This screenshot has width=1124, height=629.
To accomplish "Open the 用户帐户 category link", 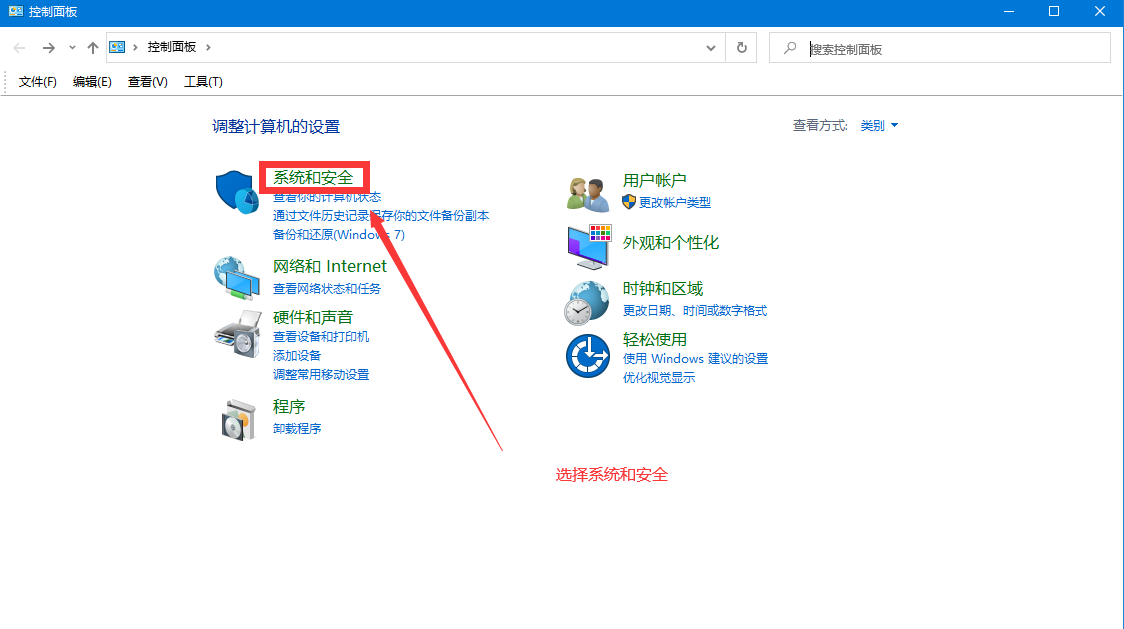I will 654,180.
